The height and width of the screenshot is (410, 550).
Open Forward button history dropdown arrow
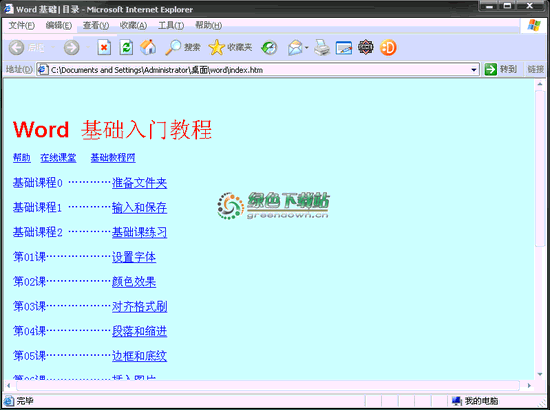point(88,47)
